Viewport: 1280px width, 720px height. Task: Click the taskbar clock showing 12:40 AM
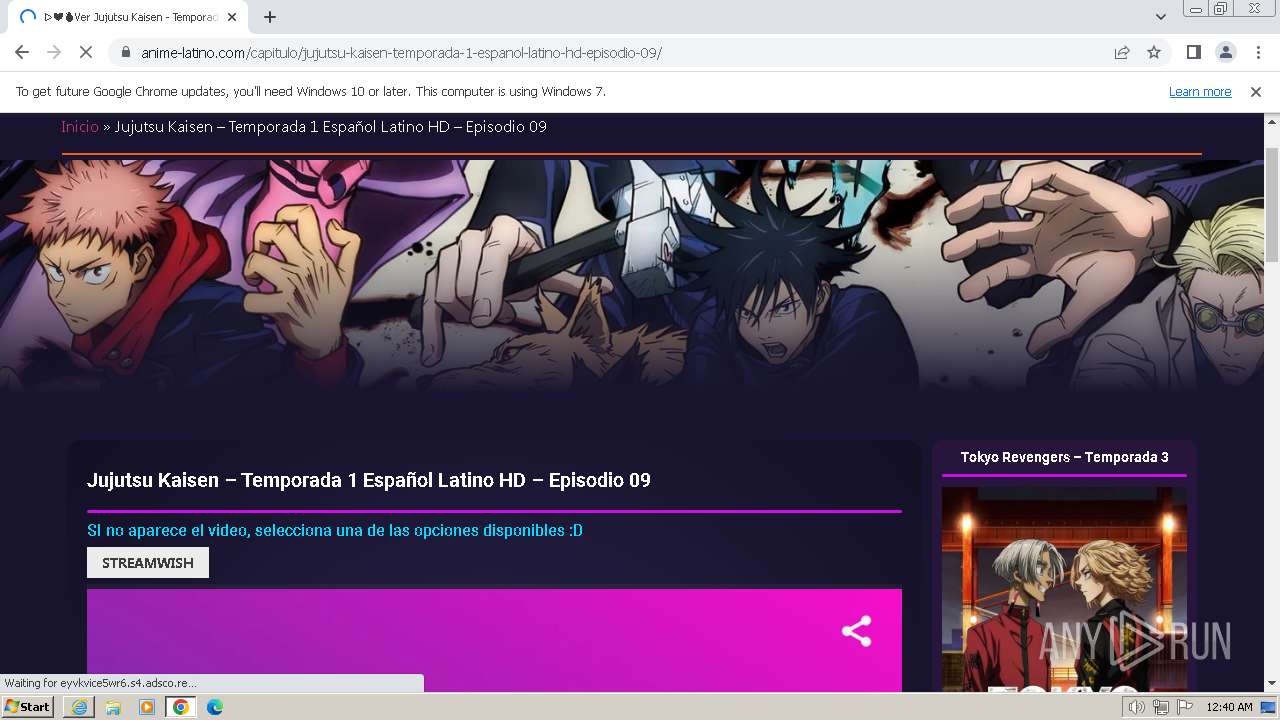click(x=1229, y=707)
